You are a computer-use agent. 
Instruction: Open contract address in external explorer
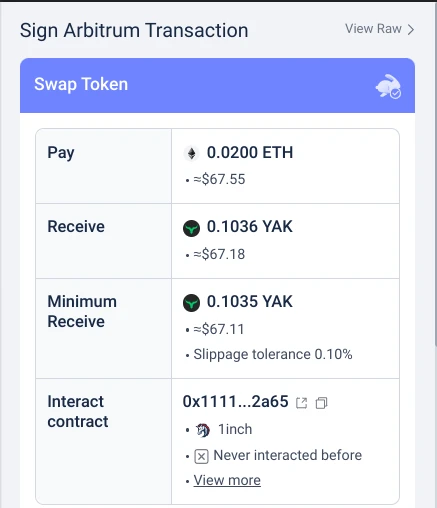(x=302, y=403)
